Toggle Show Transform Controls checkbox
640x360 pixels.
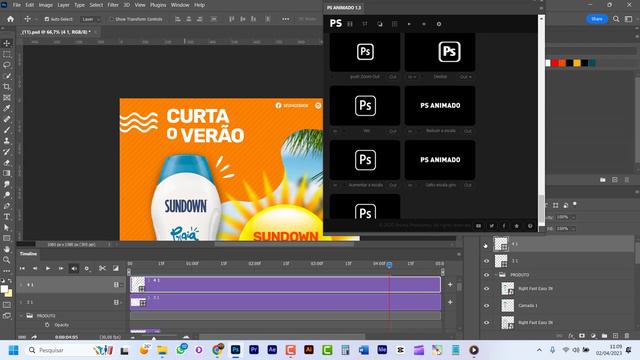tap(111, 19)
